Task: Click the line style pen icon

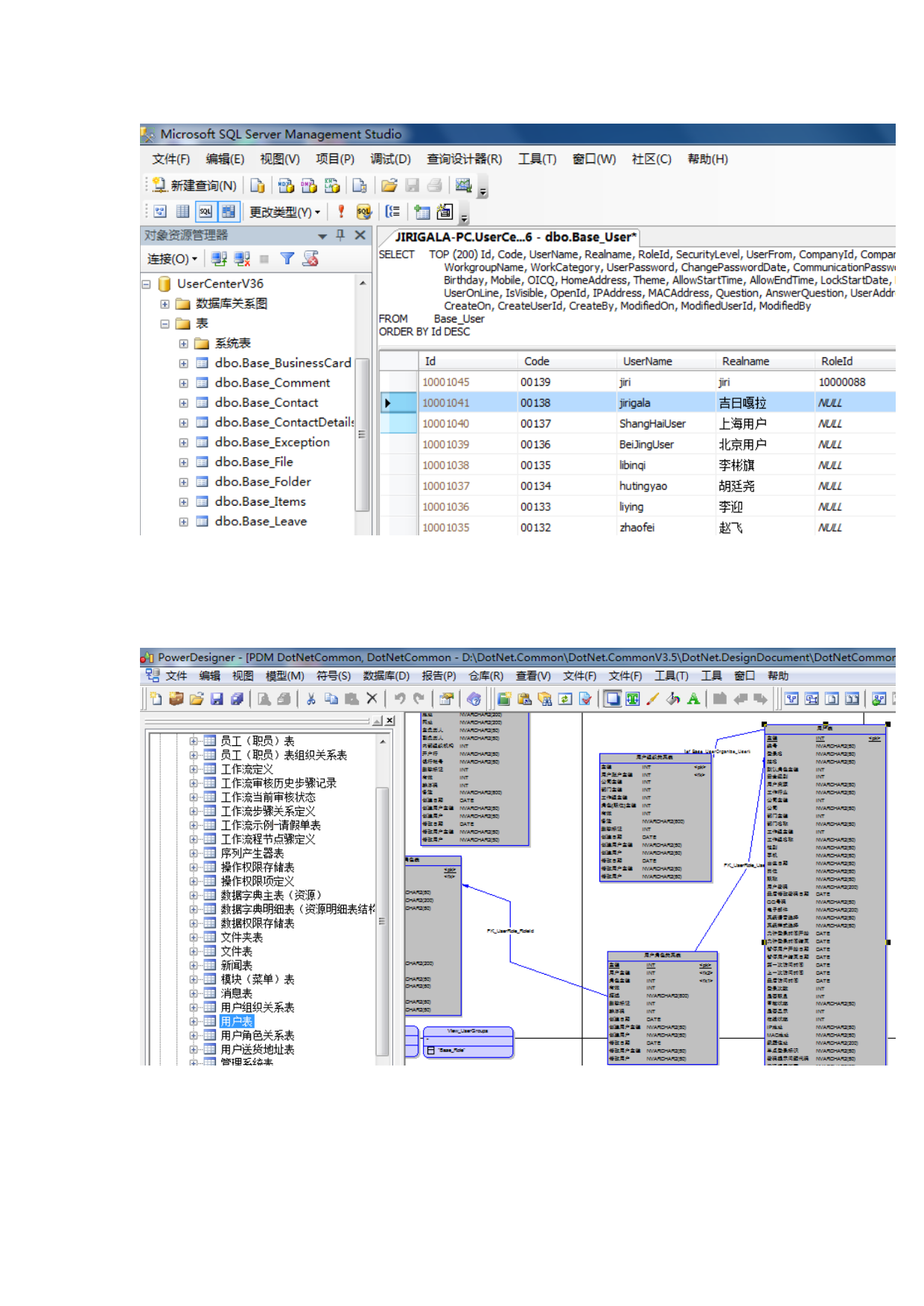Action: click(x=652, y=699)
